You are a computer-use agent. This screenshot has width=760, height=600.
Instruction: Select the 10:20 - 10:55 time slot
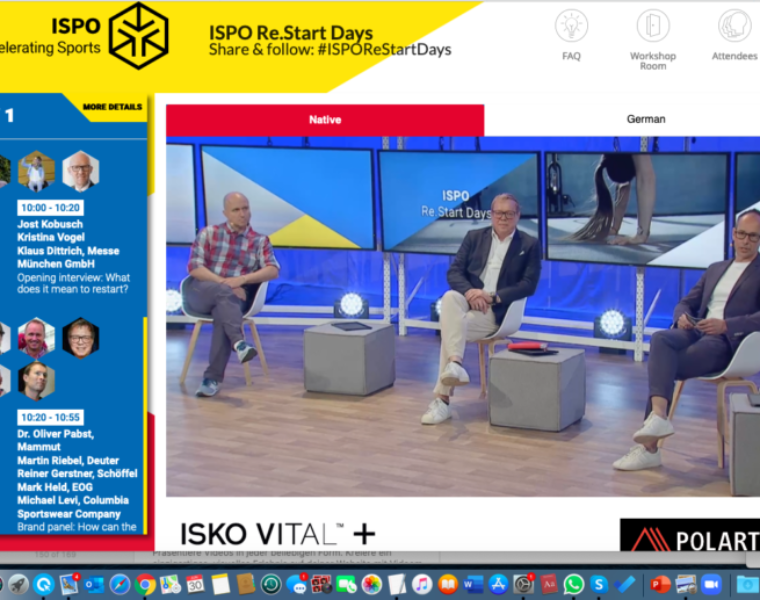[50, 417]
